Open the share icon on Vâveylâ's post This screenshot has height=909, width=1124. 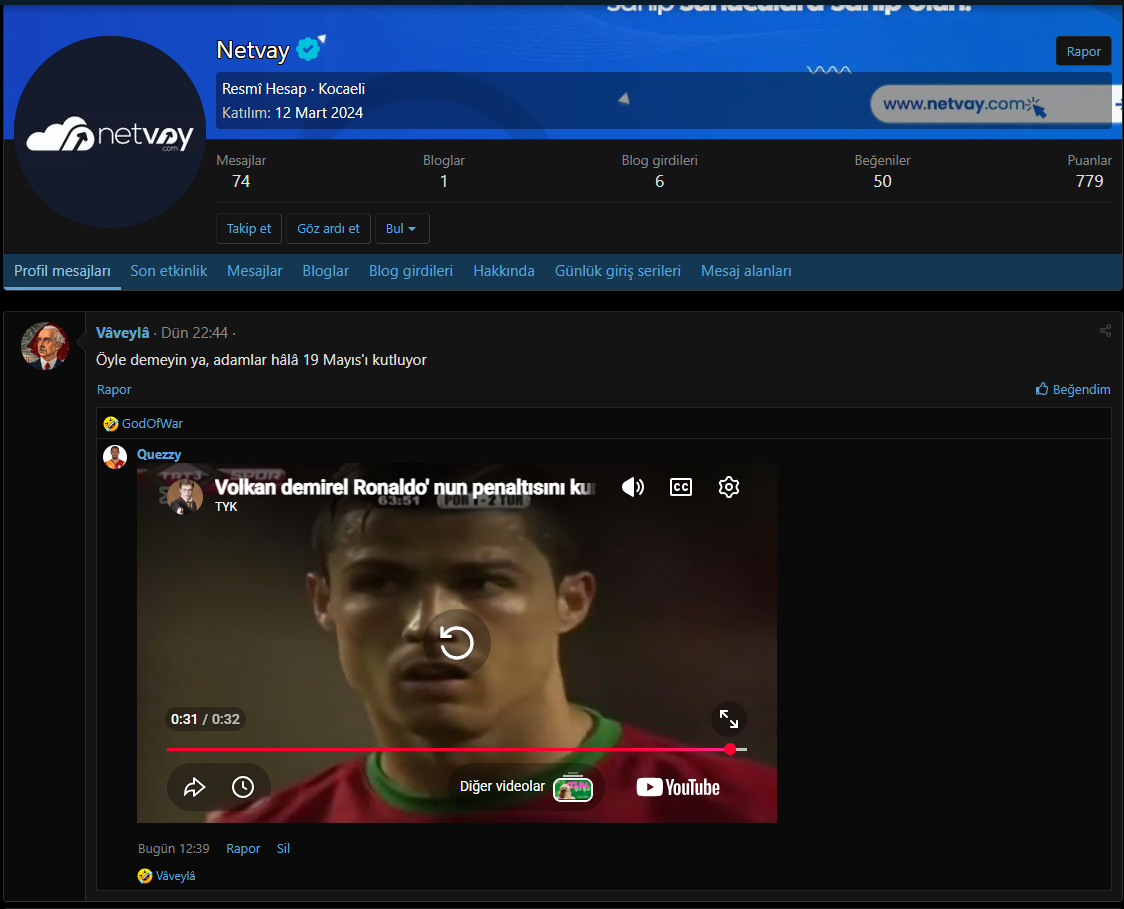[1105, 330]
